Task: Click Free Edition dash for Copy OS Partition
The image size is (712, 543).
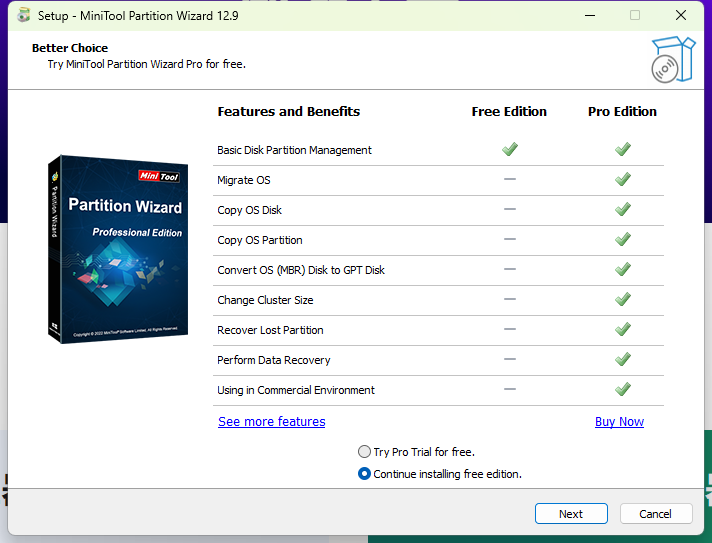Action: (510, 239)
